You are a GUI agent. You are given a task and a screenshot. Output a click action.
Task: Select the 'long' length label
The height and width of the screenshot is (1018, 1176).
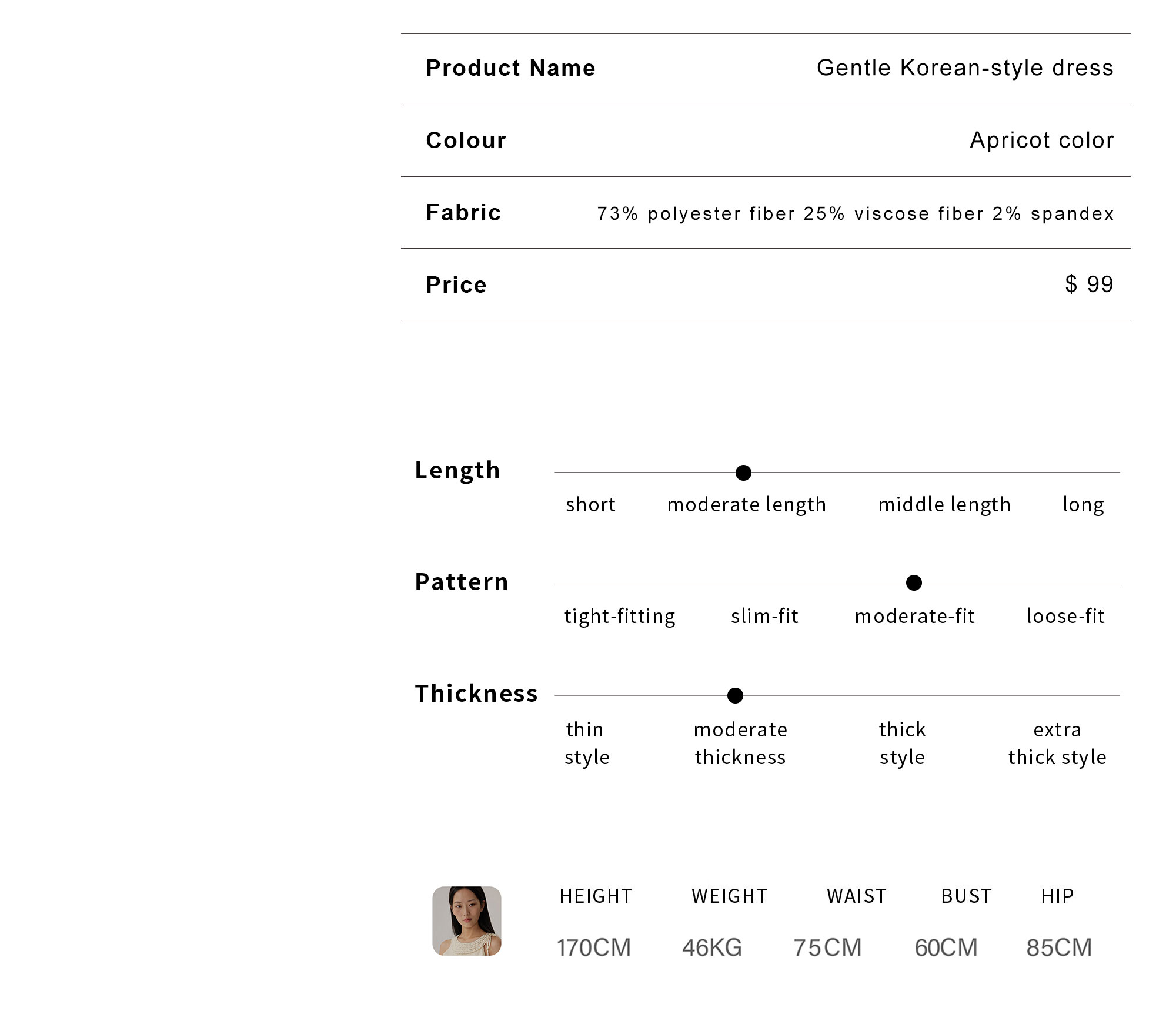pyautogui.click(x=1083, y=505)
